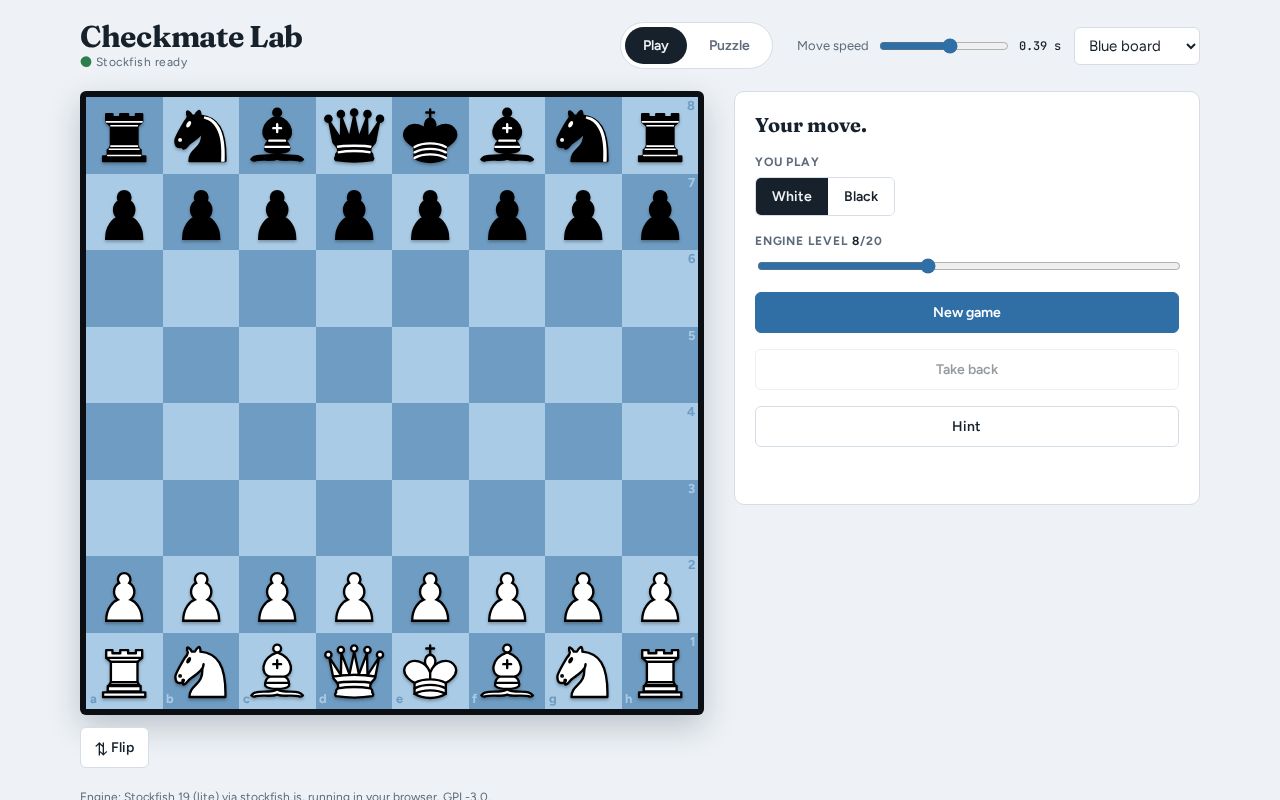Select the white king on e1
Image resolution: width=1280 pixels, height=800 pixels.
[430, 671]
